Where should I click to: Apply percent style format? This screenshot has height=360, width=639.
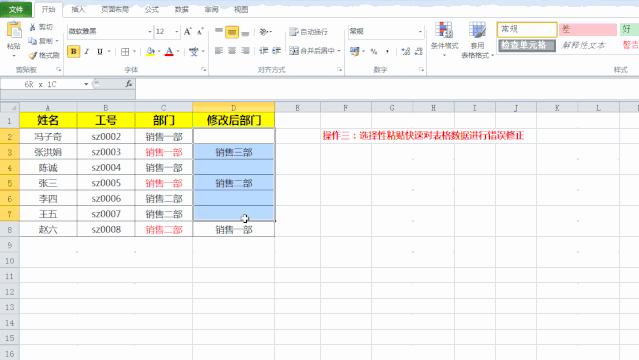[x=374, y=51]
